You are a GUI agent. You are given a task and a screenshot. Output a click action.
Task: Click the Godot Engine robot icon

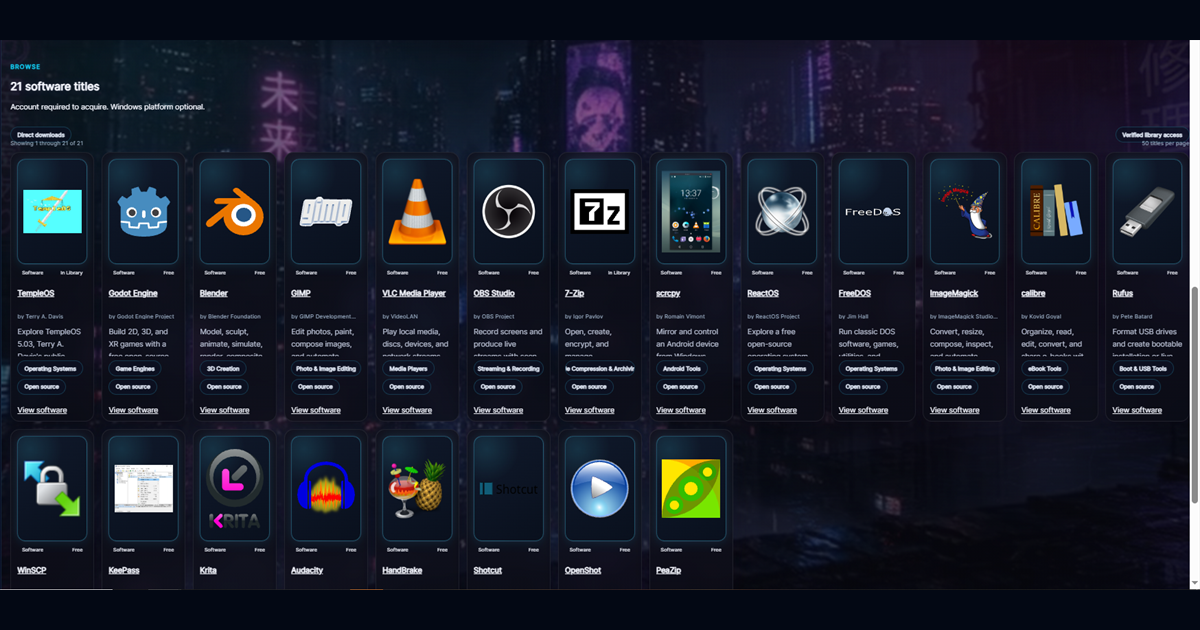point(143,211)
